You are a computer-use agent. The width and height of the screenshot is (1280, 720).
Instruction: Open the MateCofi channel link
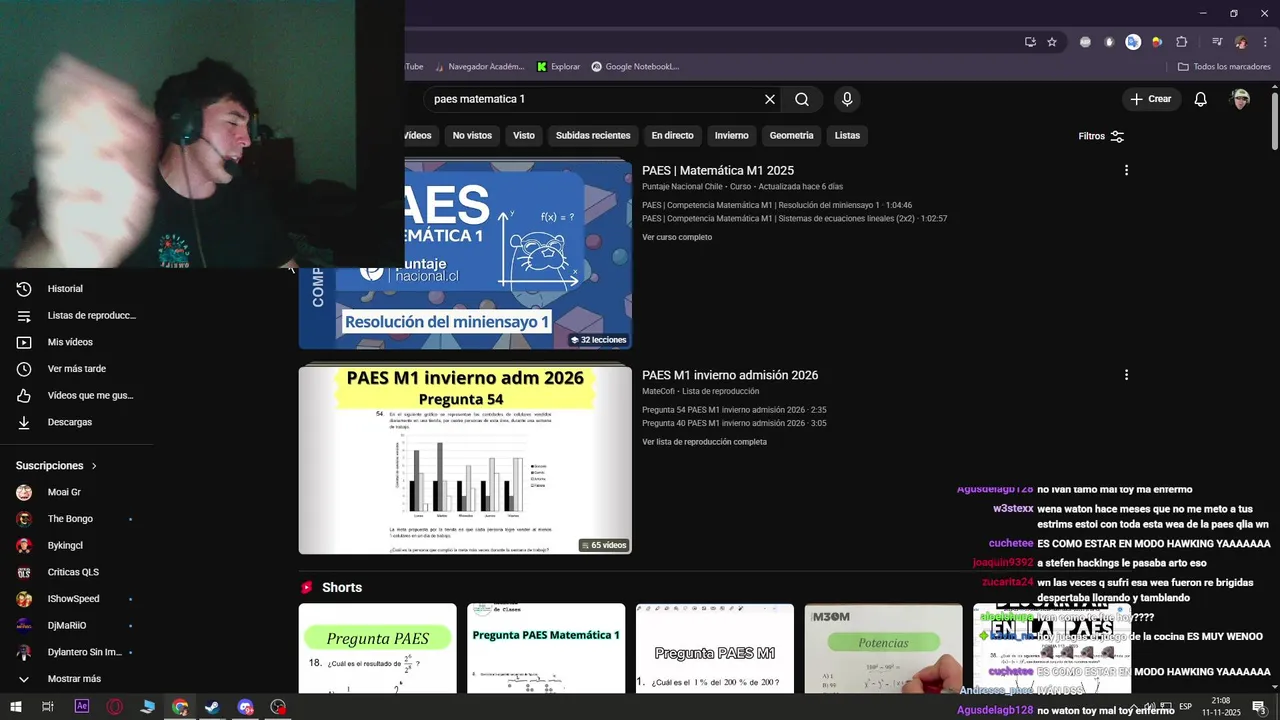[x=658, y=391]
